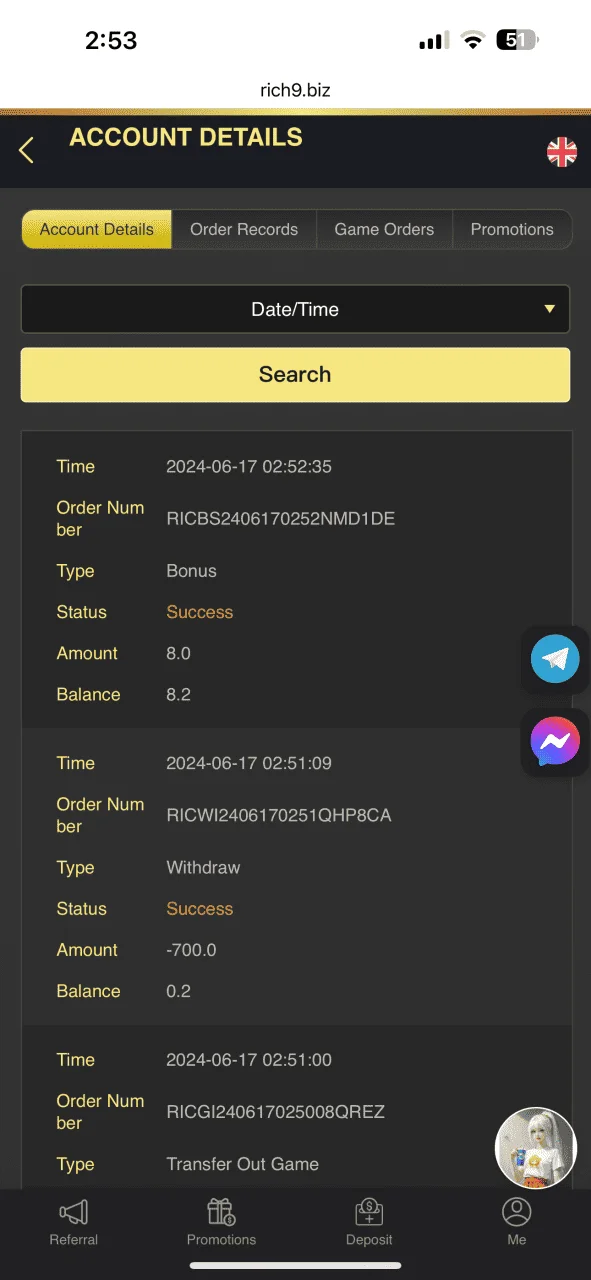
Task: Tap the floating girl avatar bubble
Action: pyautogui.click(x=536, y=1148)
